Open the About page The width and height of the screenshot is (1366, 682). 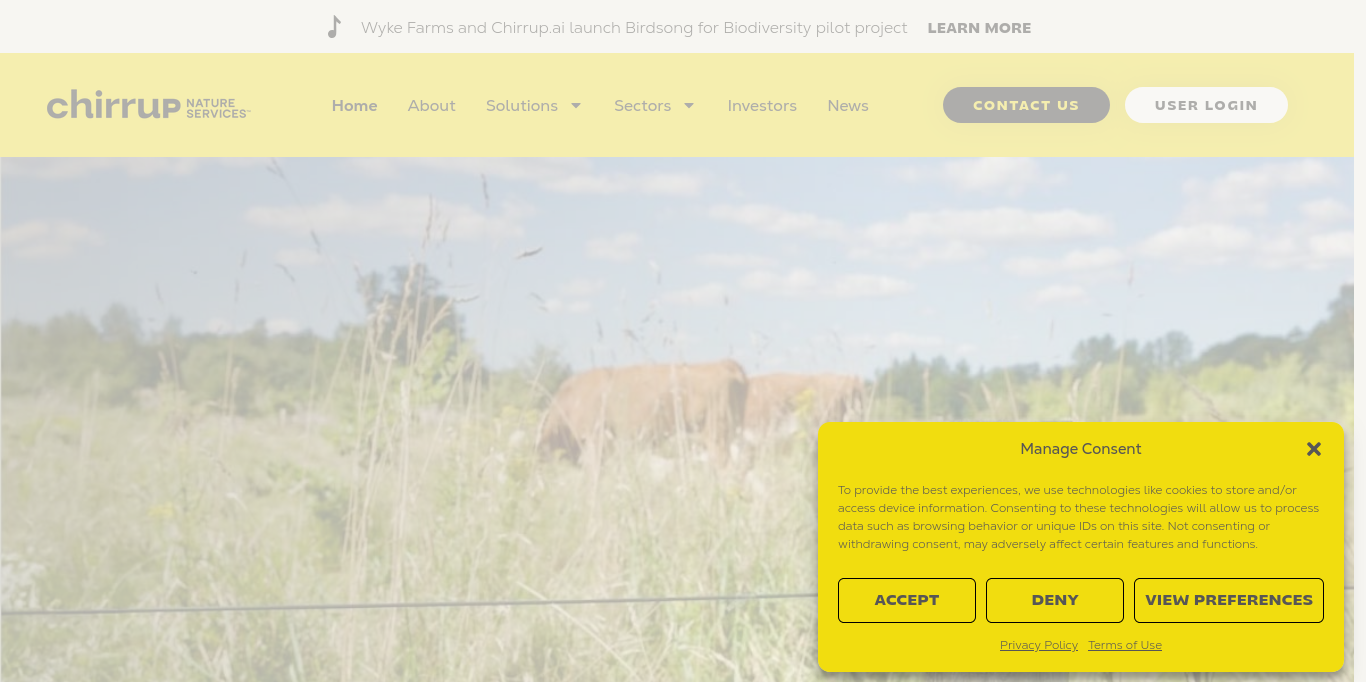click(x=432, y=105)
